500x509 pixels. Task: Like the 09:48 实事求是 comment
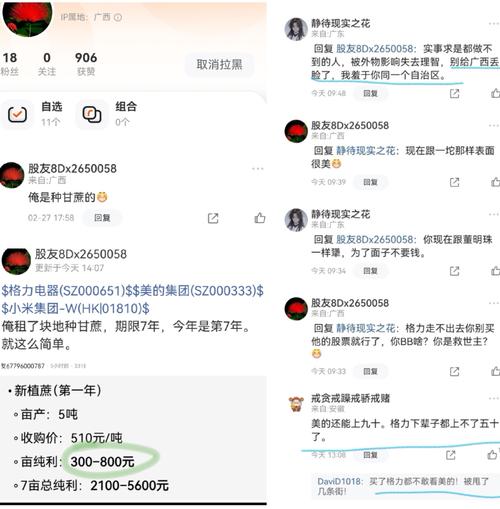coord(495,93)
